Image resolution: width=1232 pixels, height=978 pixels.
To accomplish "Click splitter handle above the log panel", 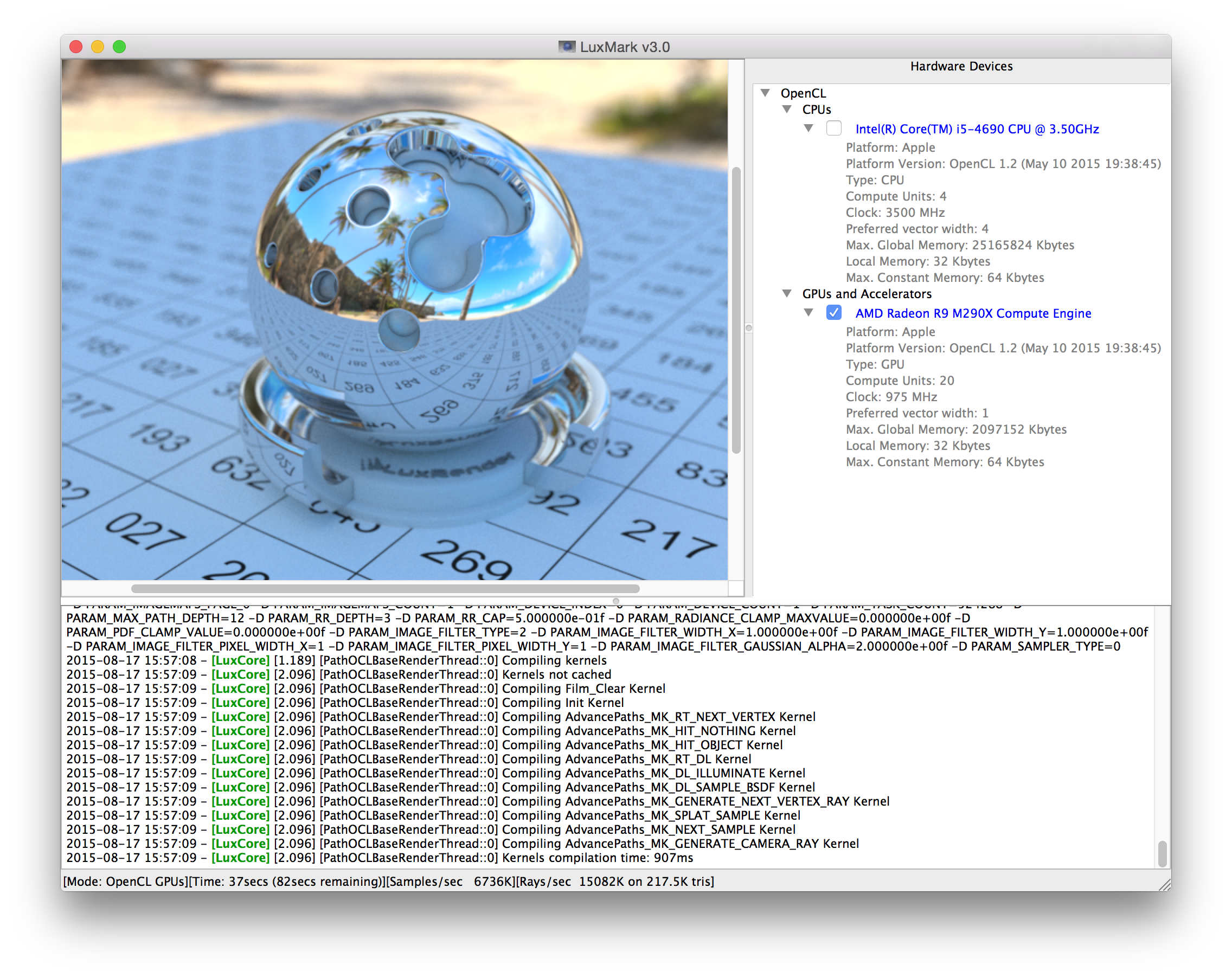I will click(x=615, y=601).
